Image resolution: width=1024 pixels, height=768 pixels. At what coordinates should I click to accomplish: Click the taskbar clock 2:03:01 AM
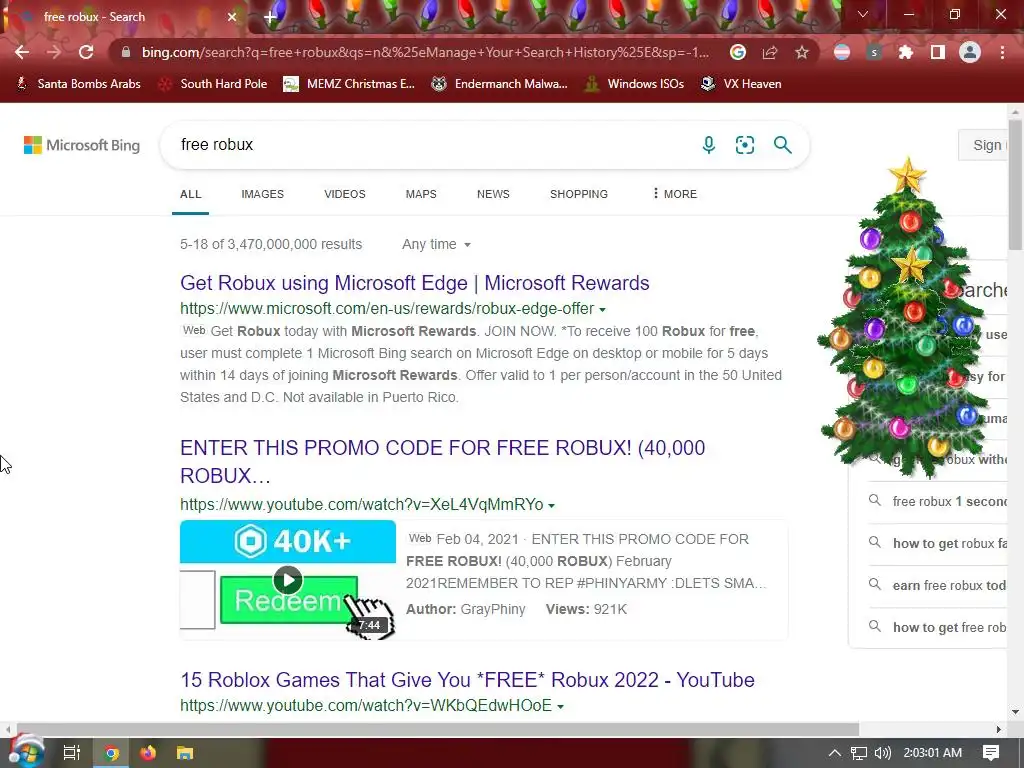933,753
